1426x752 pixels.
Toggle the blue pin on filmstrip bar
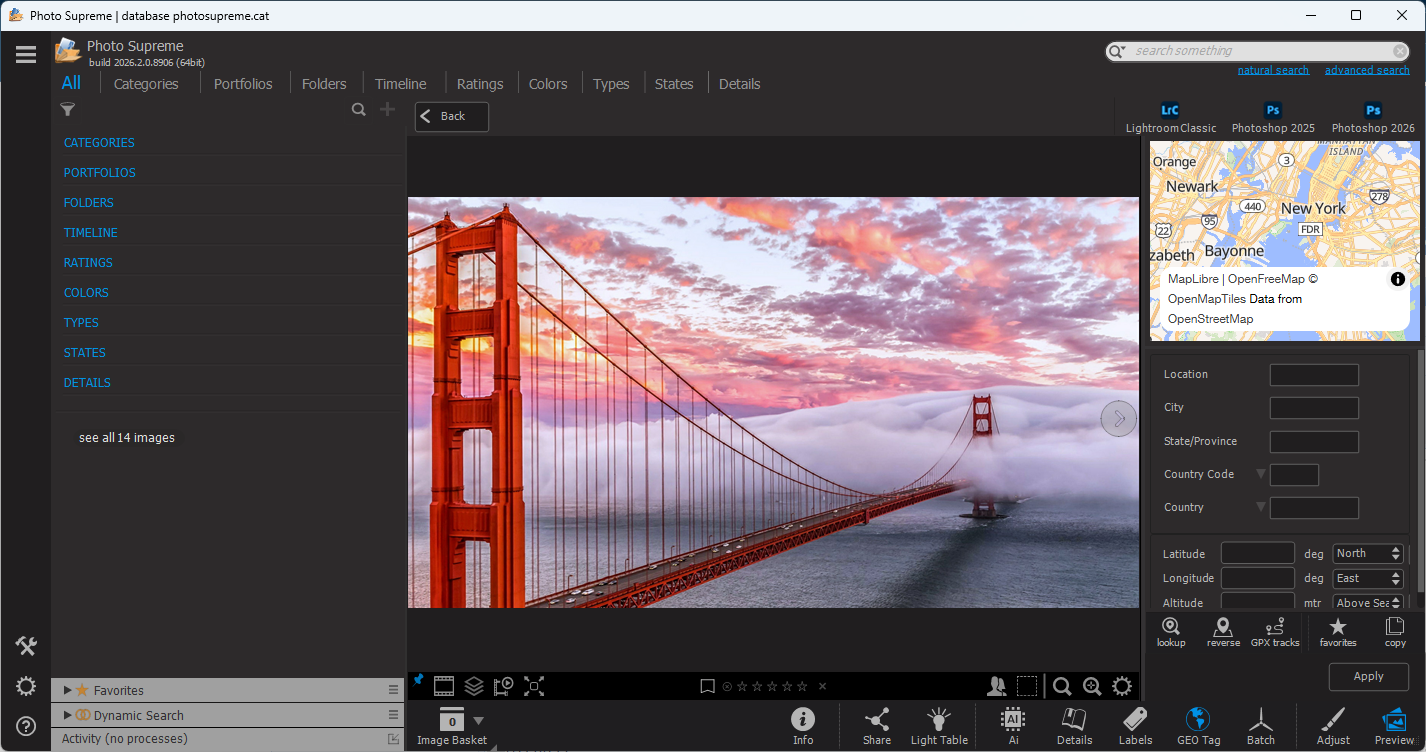point(419,681)
